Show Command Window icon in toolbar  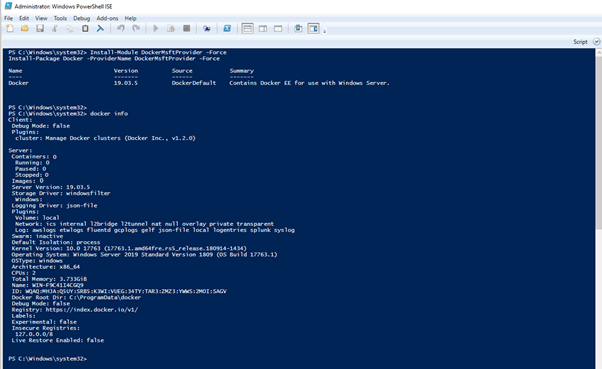click(298, 28)
